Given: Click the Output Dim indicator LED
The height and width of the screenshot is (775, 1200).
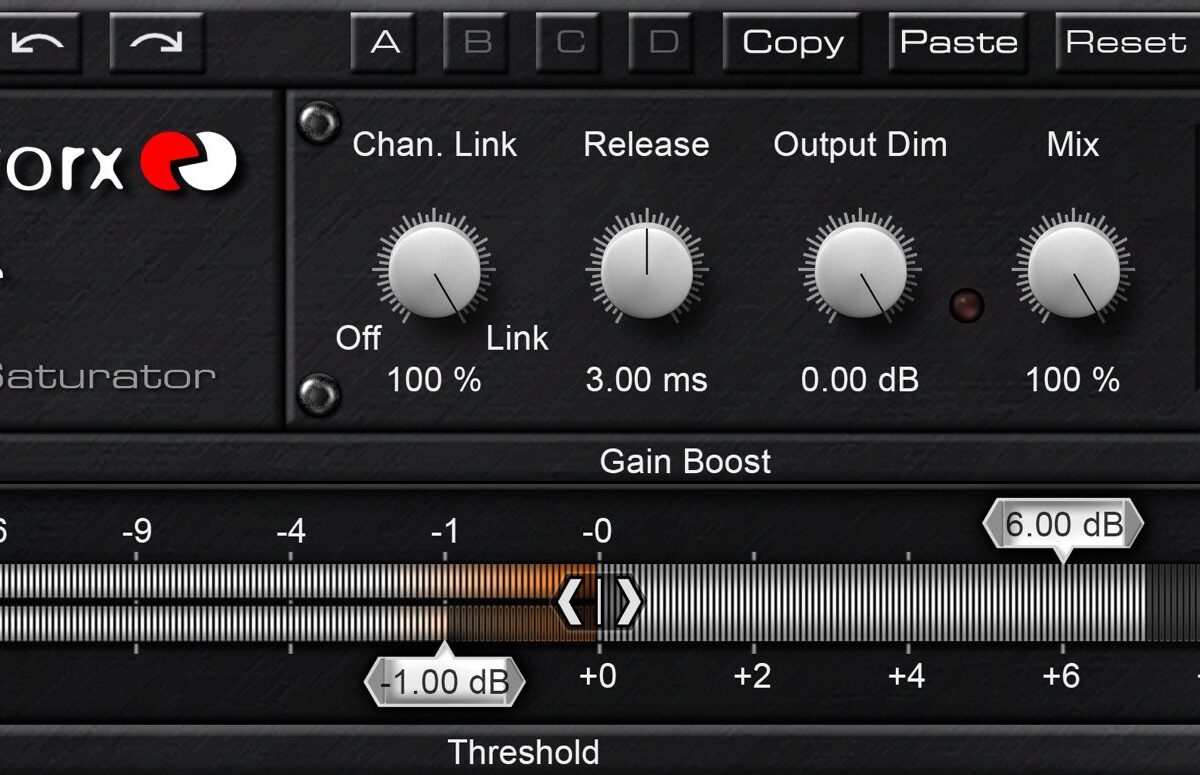Looking at the screenshot, I should pos(966,304).
